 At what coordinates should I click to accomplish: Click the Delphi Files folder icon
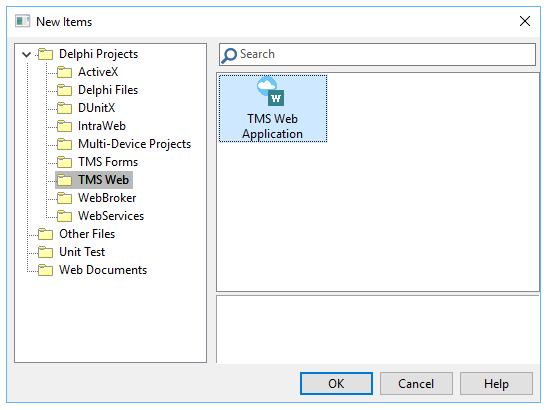click(x=64, y=90)
